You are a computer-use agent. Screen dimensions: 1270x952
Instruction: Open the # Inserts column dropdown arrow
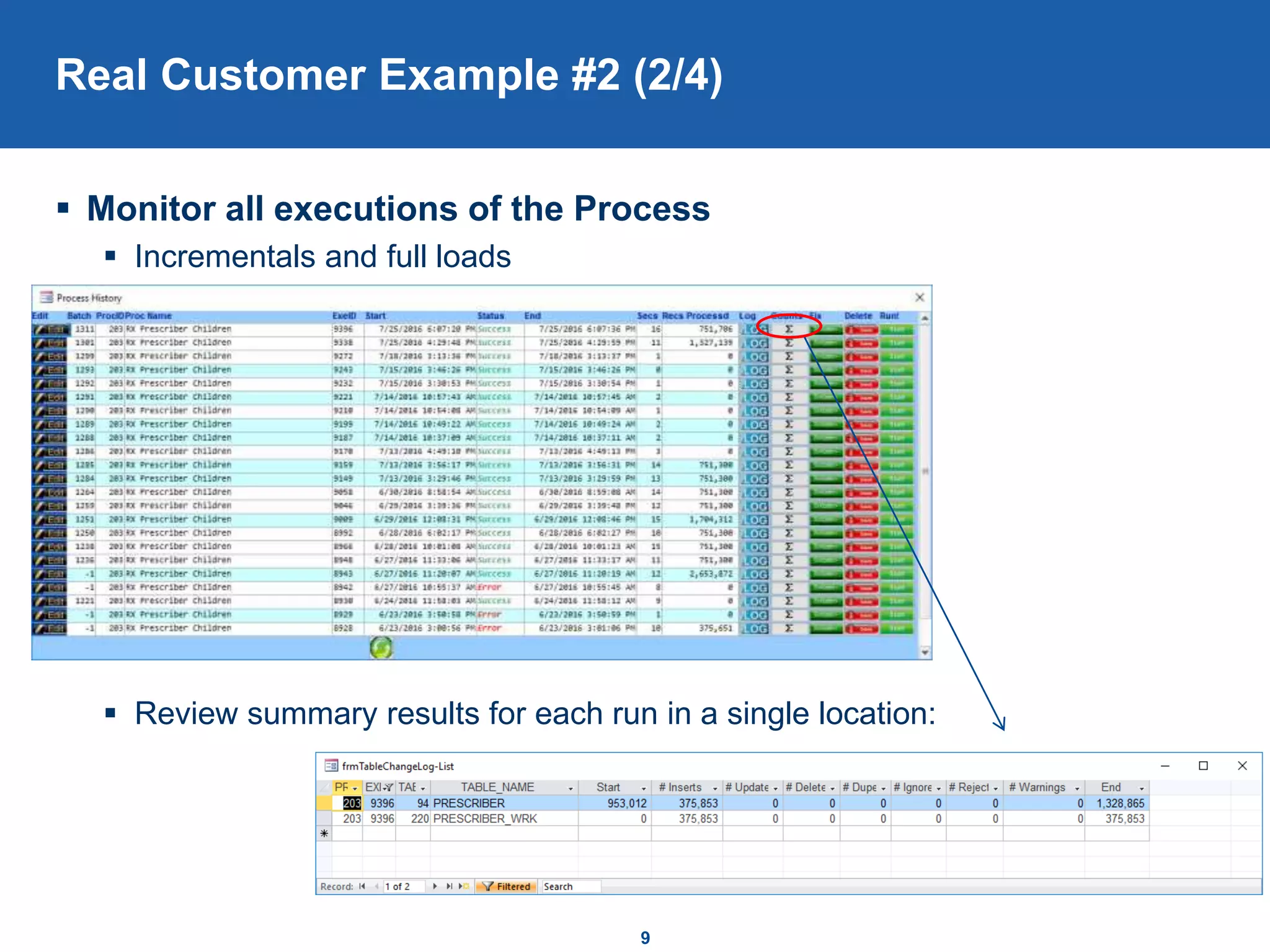coord(715,788)
